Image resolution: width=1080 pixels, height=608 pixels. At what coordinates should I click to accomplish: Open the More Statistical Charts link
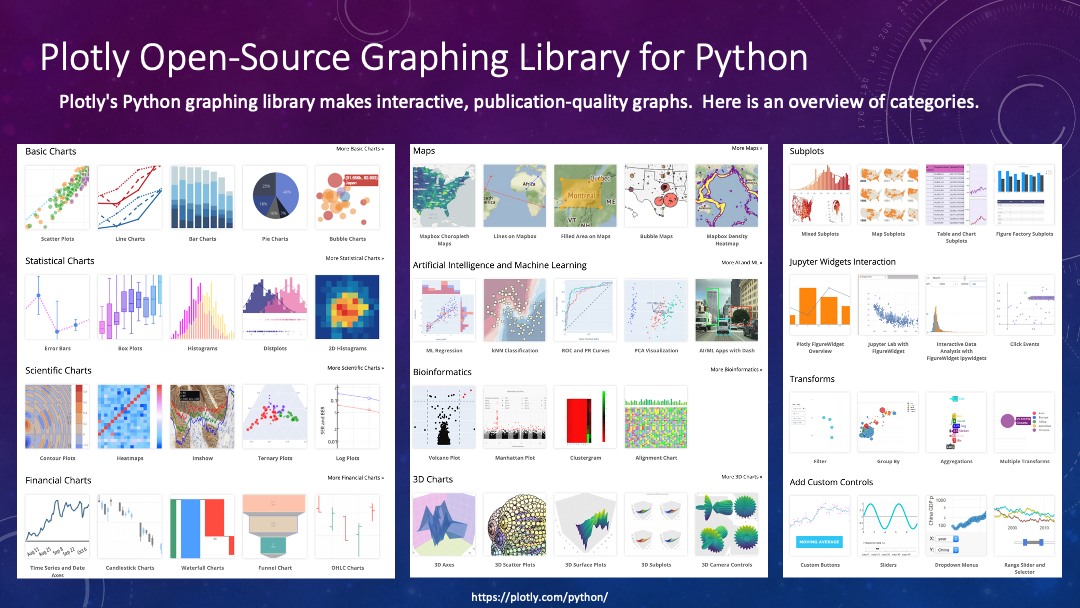(x=354, y=258)
